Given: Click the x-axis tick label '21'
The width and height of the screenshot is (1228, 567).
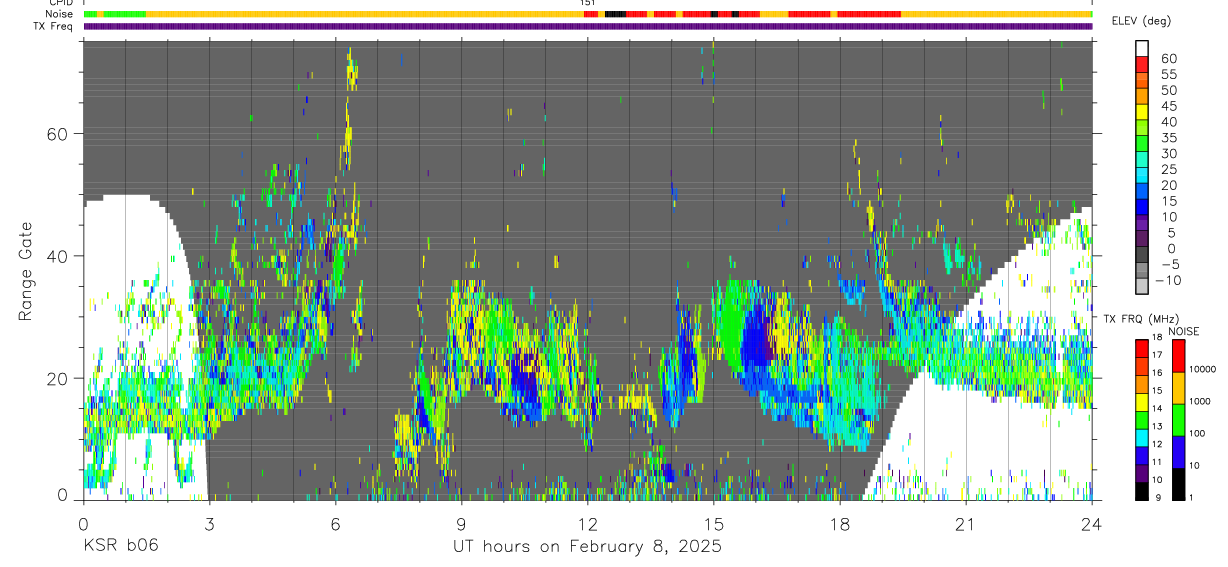Looking at the screenshot, I should pyautogui.click(x=966, y=523).
